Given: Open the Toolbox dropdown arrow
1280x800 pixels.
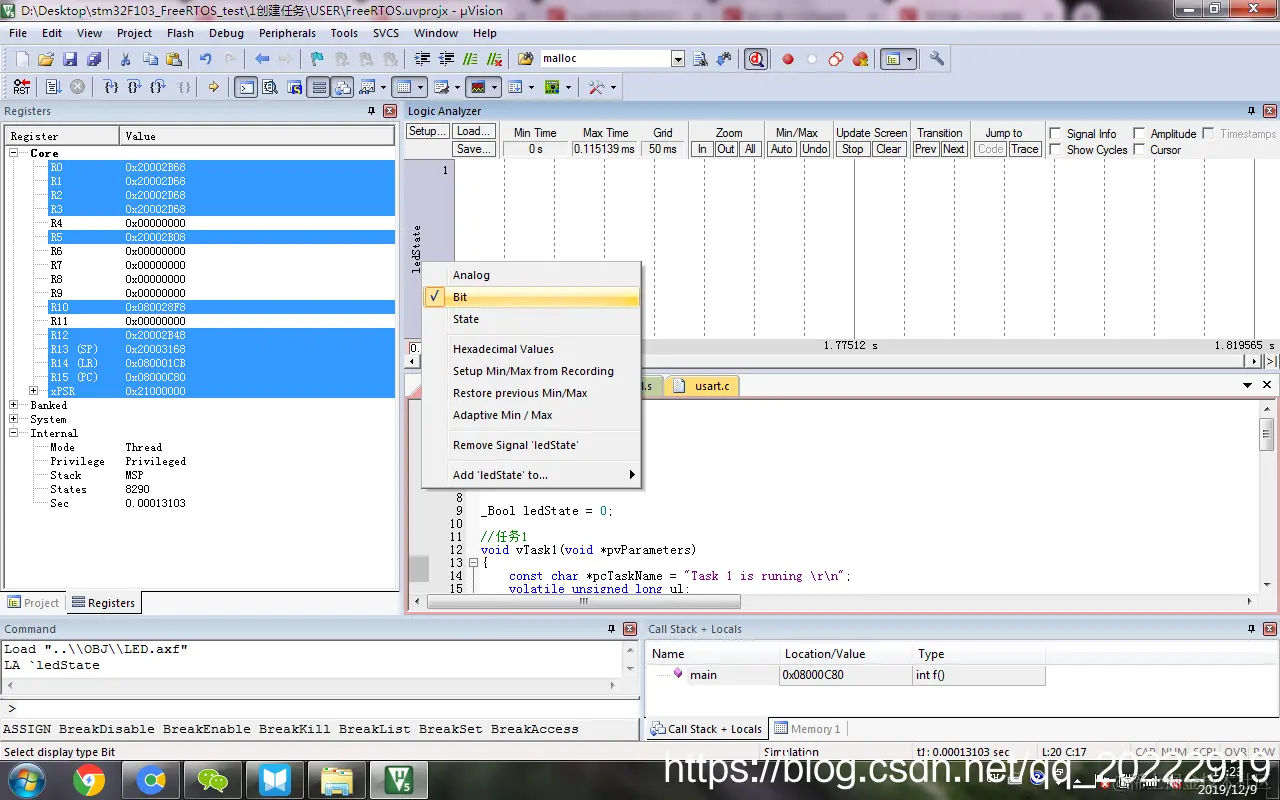Looking at the screenshot, I should coord(613,87).
